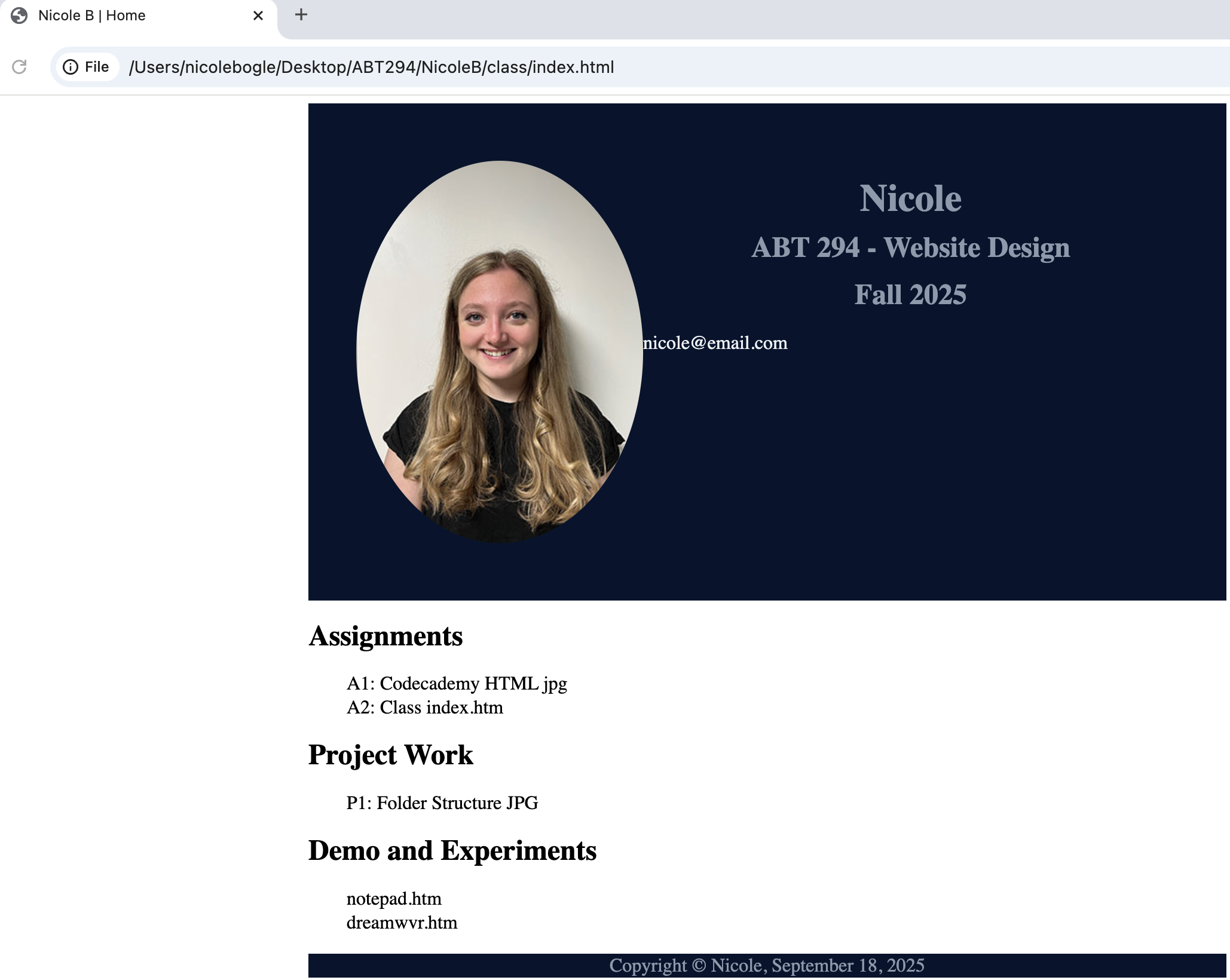This screenshot has height=980, width=1230.
Task: Click the Demo and Experiments heading
Action: click(x=452, y=850)
